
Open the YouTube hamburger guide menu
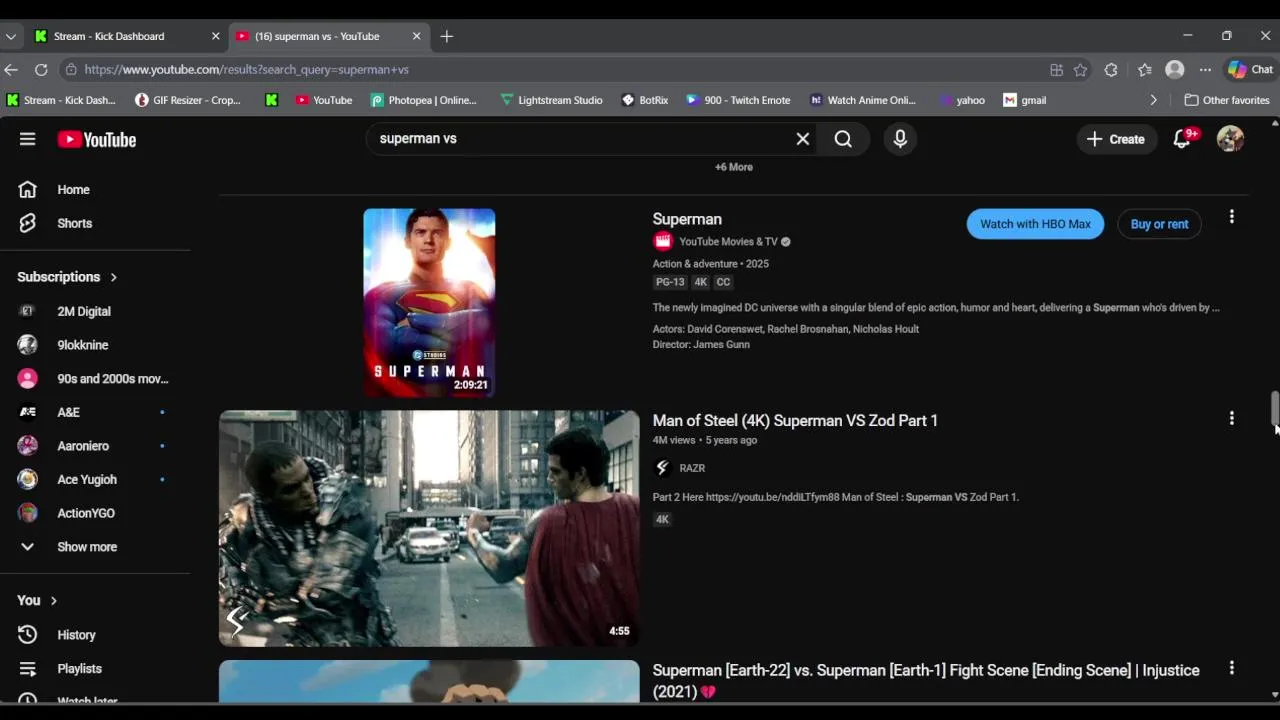[x=27, y=139]
